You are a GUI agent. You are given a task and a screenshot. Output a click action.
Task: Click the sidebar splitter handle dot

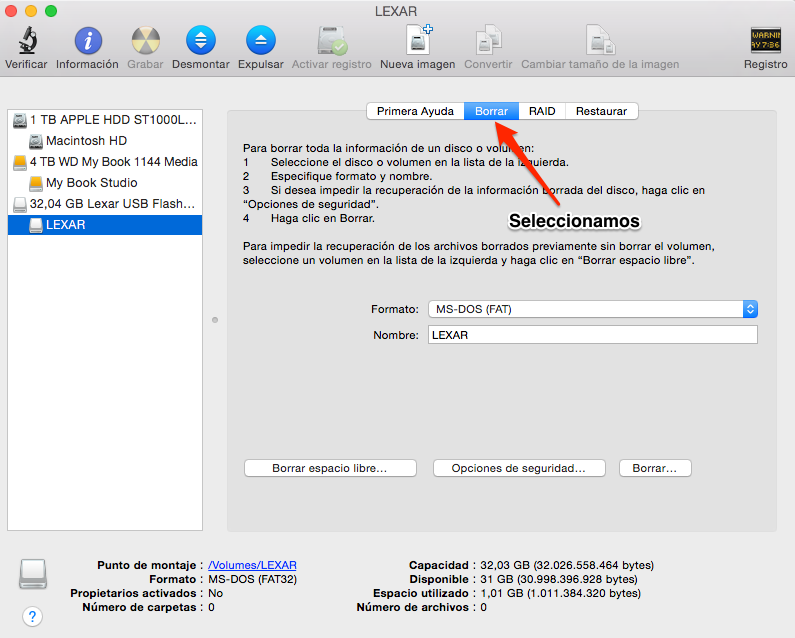(x=215, y=320)
